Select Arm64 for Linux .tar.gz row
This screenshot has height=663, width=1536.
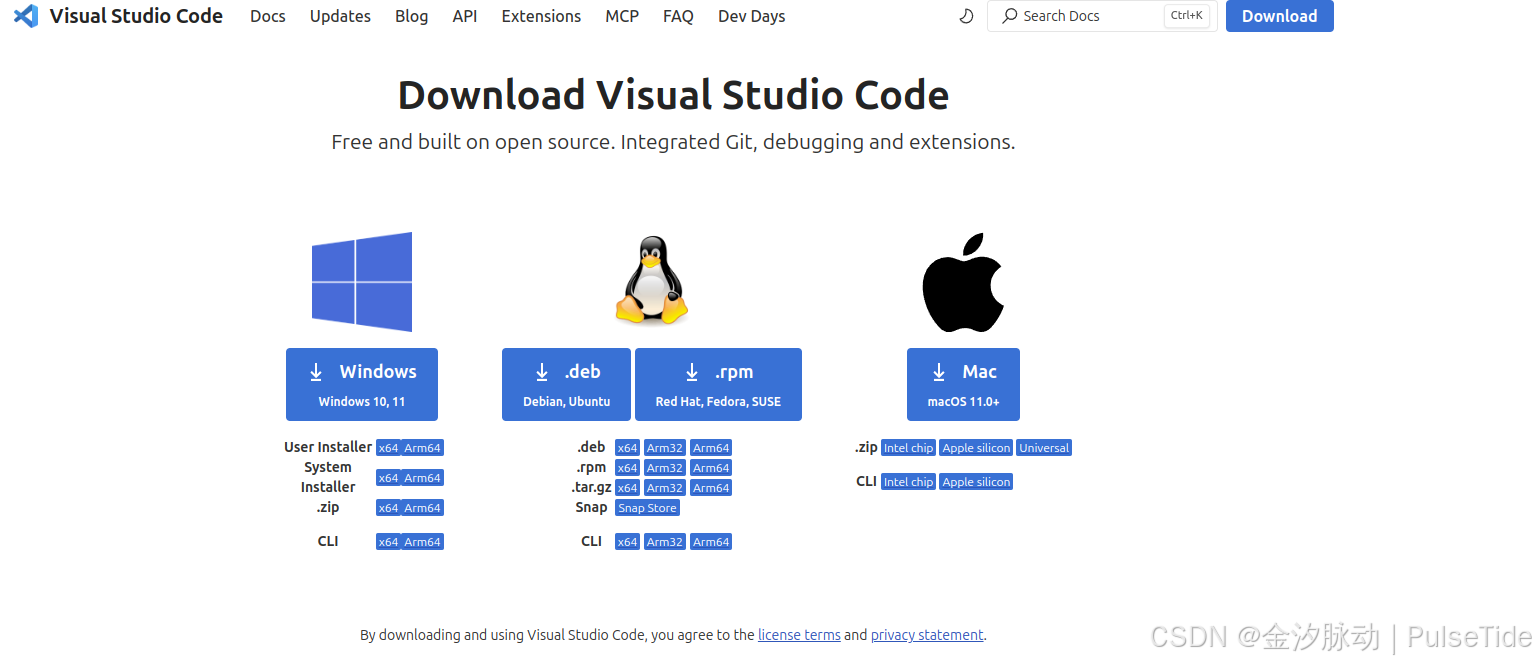711,488
